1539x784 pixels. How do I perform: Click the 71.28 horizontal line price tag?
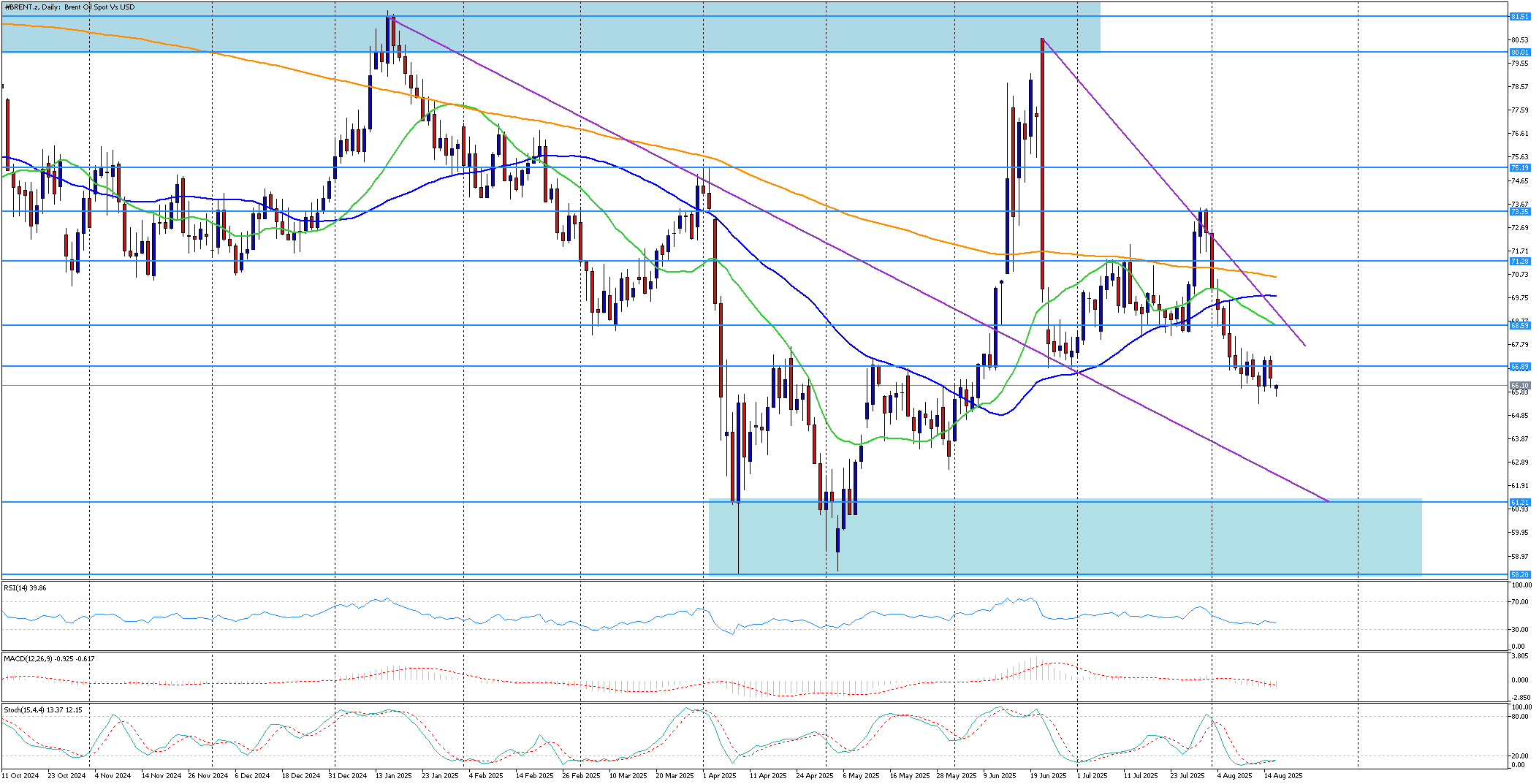[x=1519, y=261]
